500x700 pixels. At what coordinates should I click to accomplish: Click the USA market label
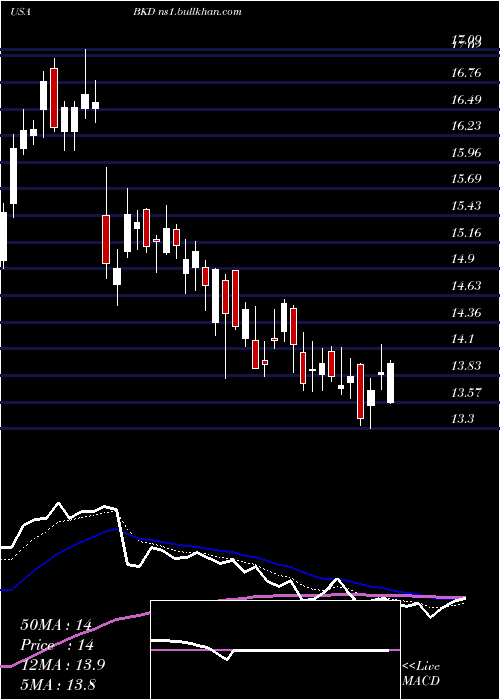click(20, 12)
